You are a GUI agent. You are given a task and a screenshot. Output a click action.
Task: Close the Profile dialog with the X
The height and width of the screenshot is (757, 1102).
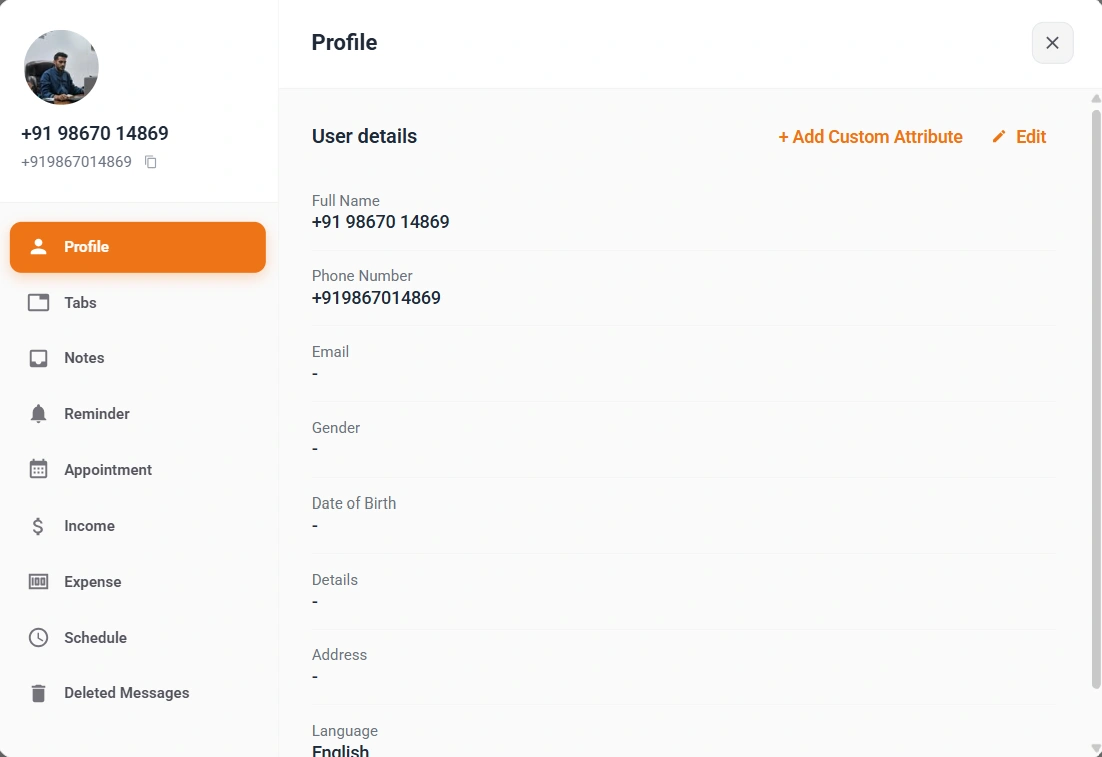[1052, 43]
